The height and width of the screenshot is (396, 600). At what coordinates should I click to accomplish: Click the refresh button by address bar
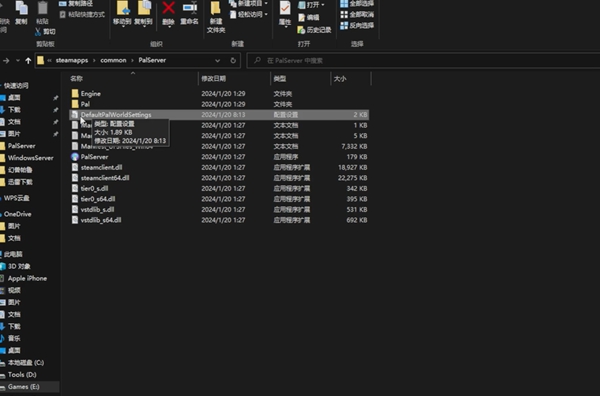pos(233,60)
